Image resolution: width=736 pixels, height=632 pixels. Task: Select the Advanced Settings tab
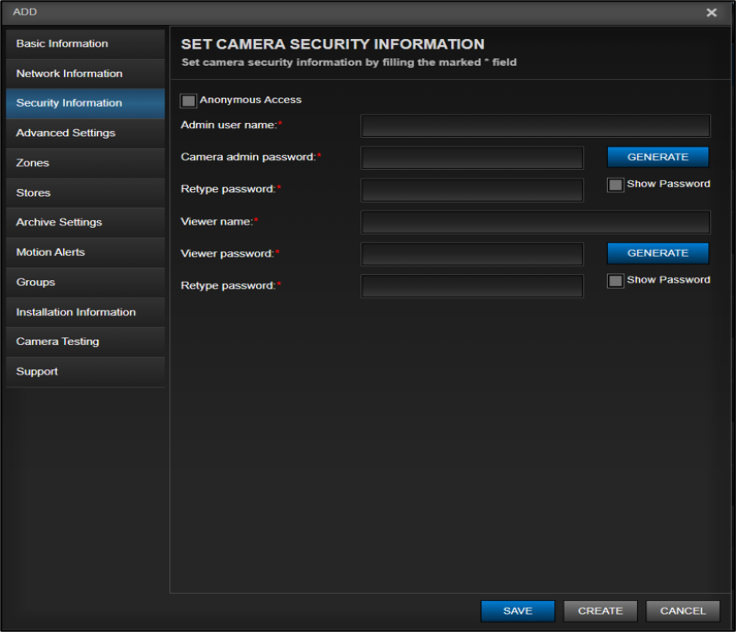[x=85, y=133]
